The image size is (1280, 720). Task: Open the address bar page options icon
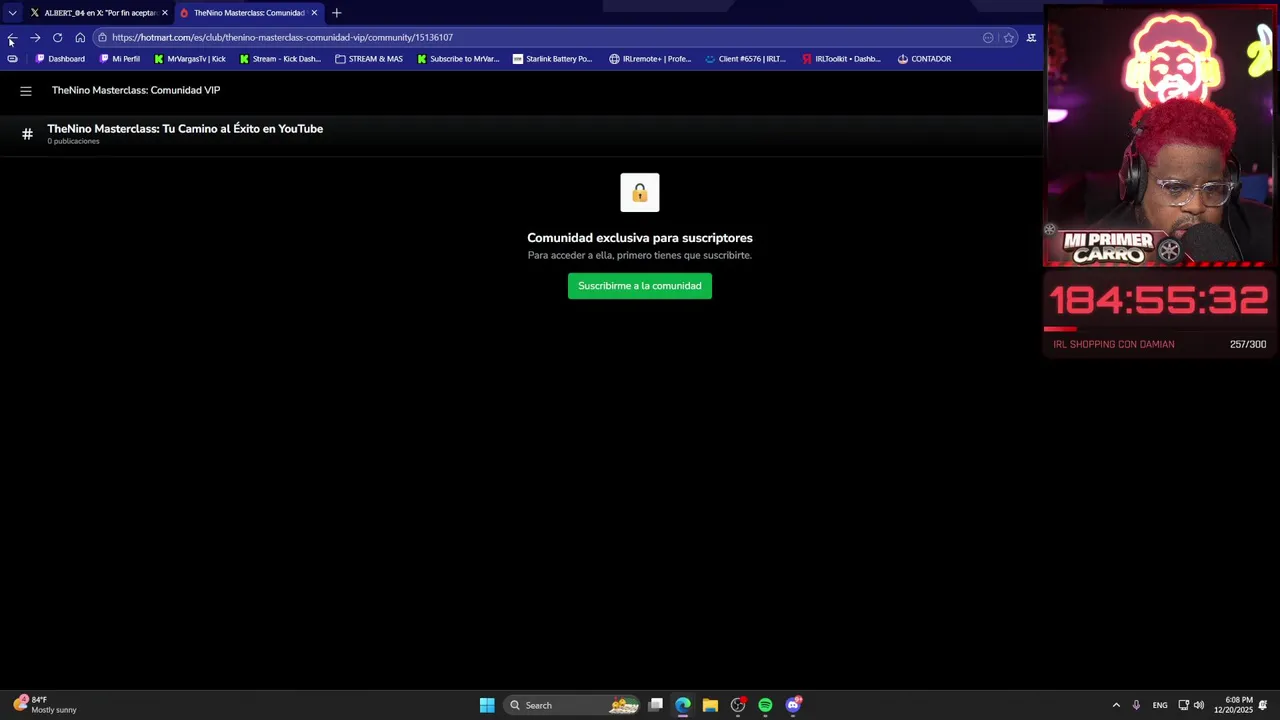(988, 38)
